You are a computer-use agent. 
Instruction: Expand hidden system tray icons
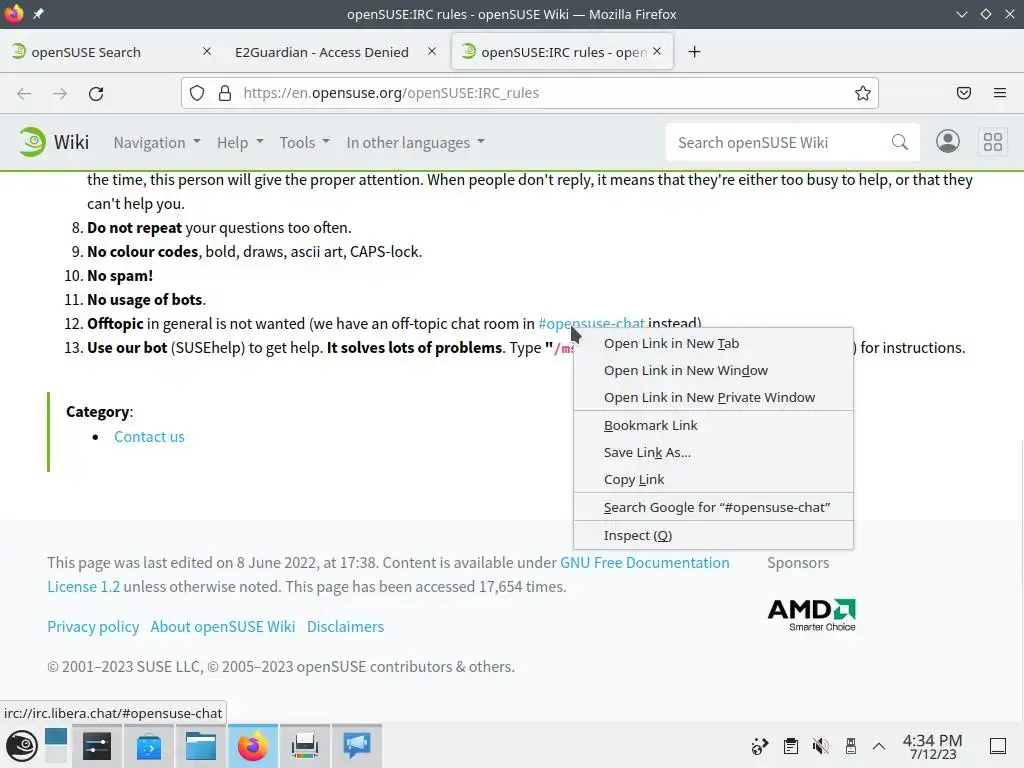click(879, 746)
